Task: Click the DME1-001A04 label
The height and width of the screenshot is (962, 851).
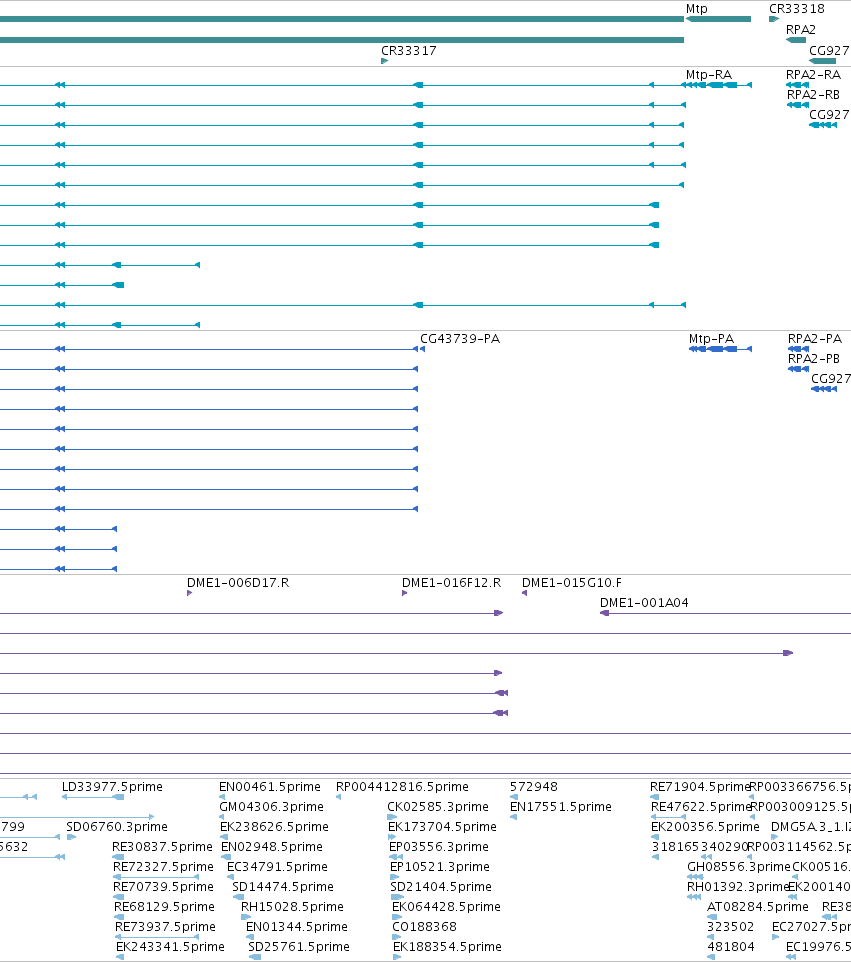Action: (644, 602)
